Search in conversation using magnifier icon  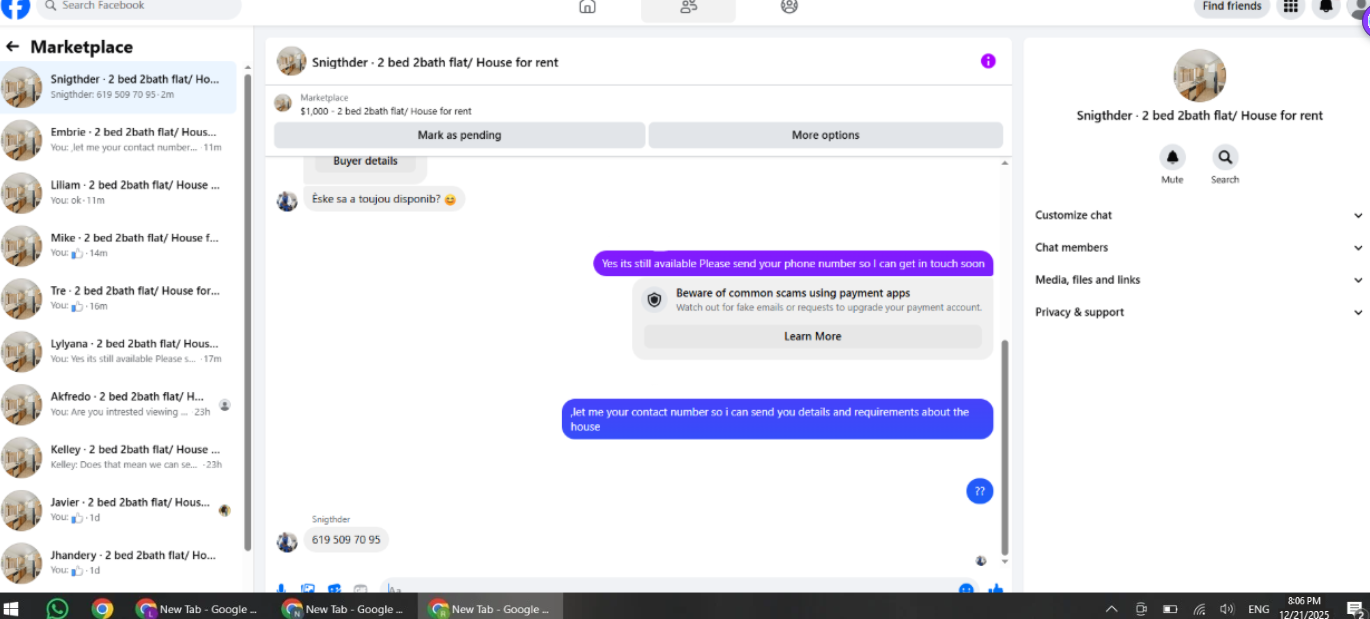(1225, 157)
